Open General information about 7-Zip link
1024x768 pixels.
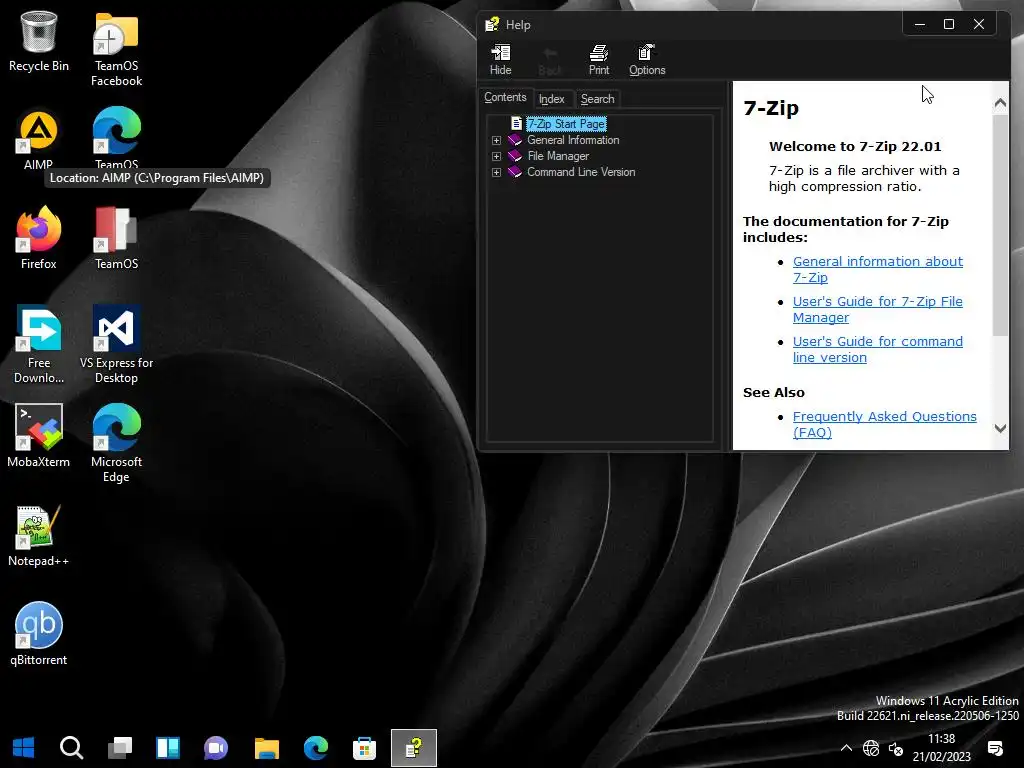click(x=877, y=269)
